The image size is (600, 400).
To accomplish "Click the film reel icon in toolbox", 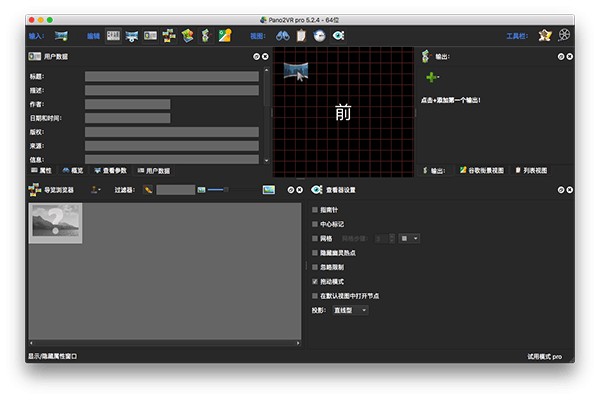I will pyautogui.click(x=565, y=36).
